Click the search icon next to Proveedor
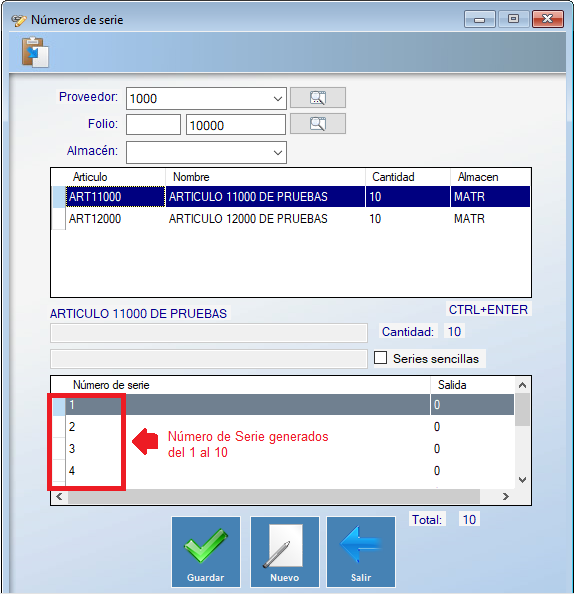 click(318, 98)
